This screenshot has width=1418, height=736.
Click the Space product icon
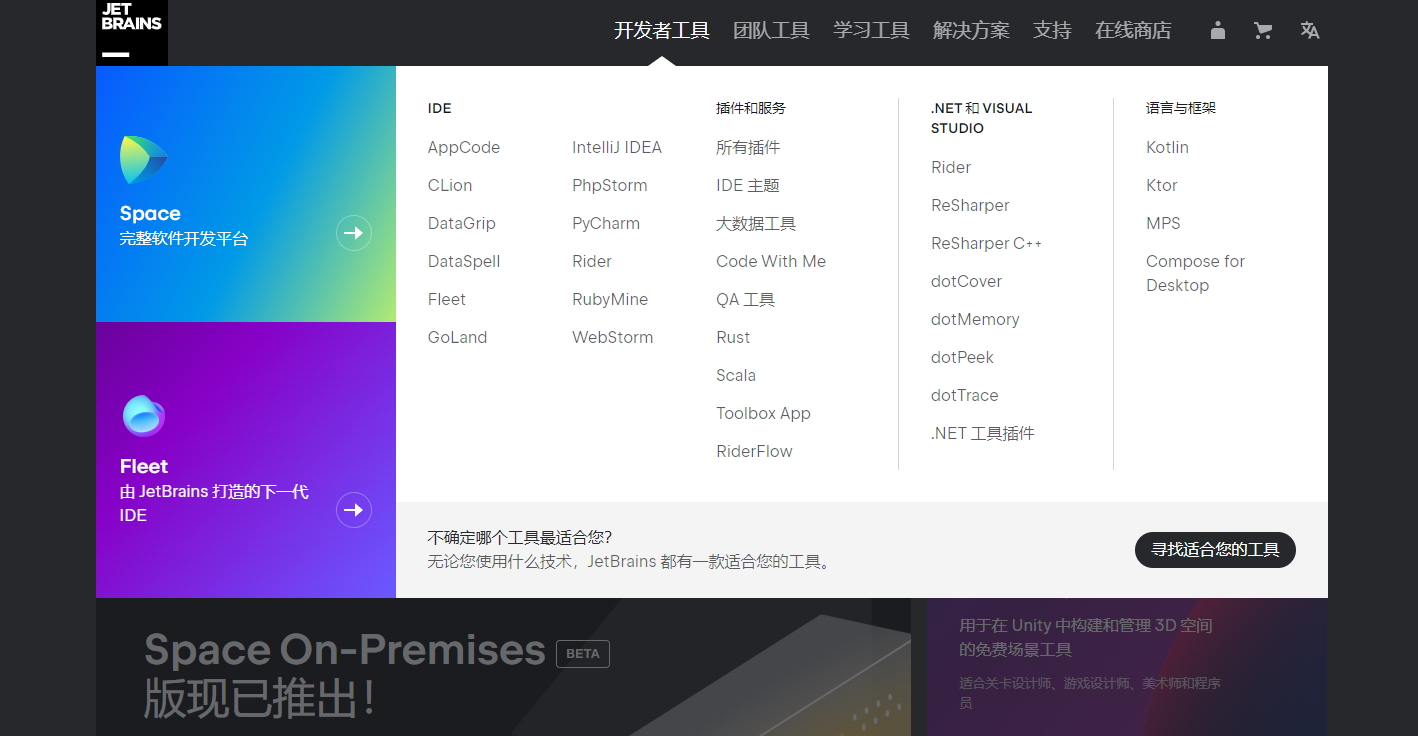pos(144,160)
